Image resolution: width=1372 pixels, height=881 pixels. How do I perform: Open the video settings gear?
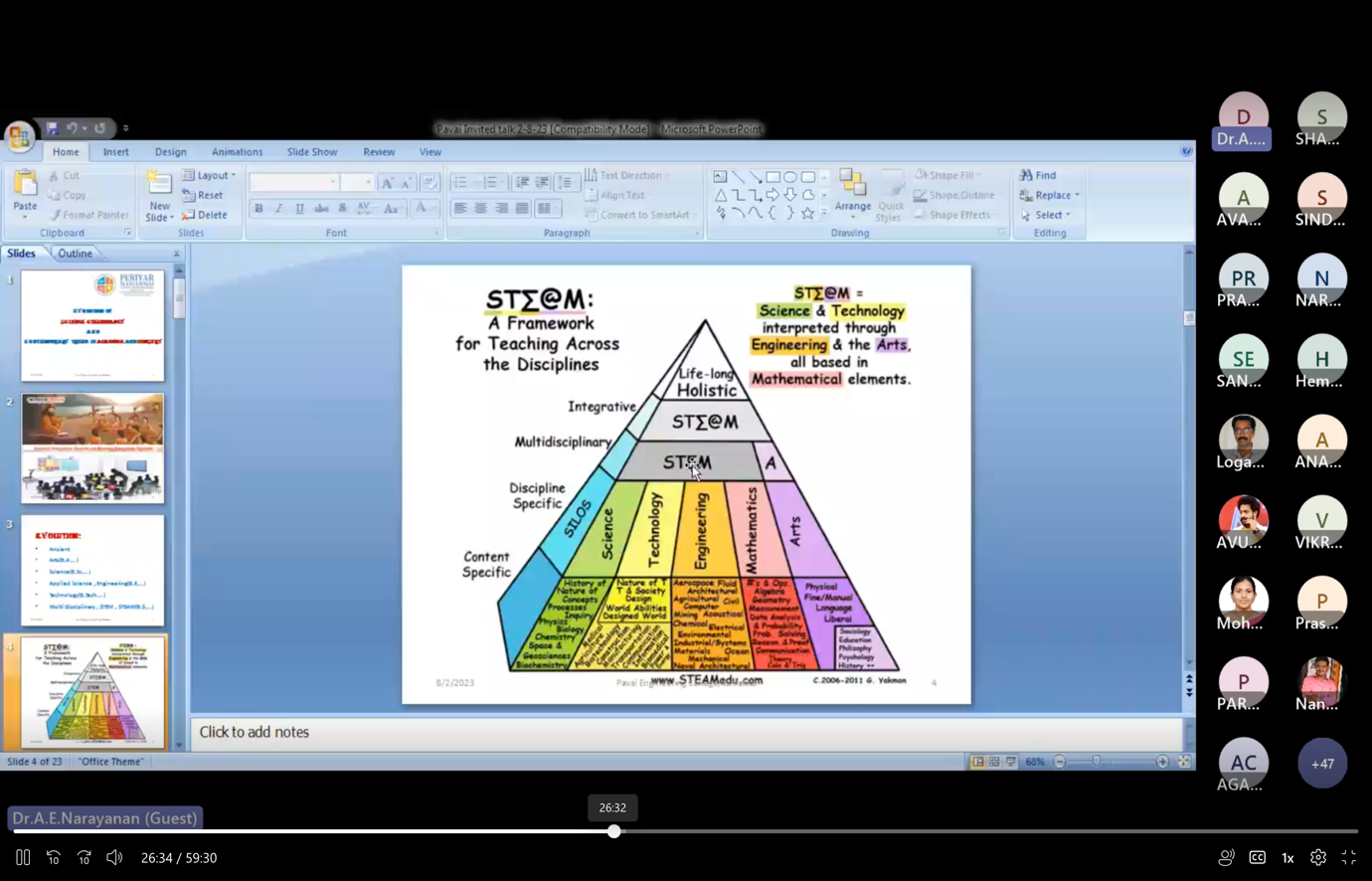(x=1317, y=857)
